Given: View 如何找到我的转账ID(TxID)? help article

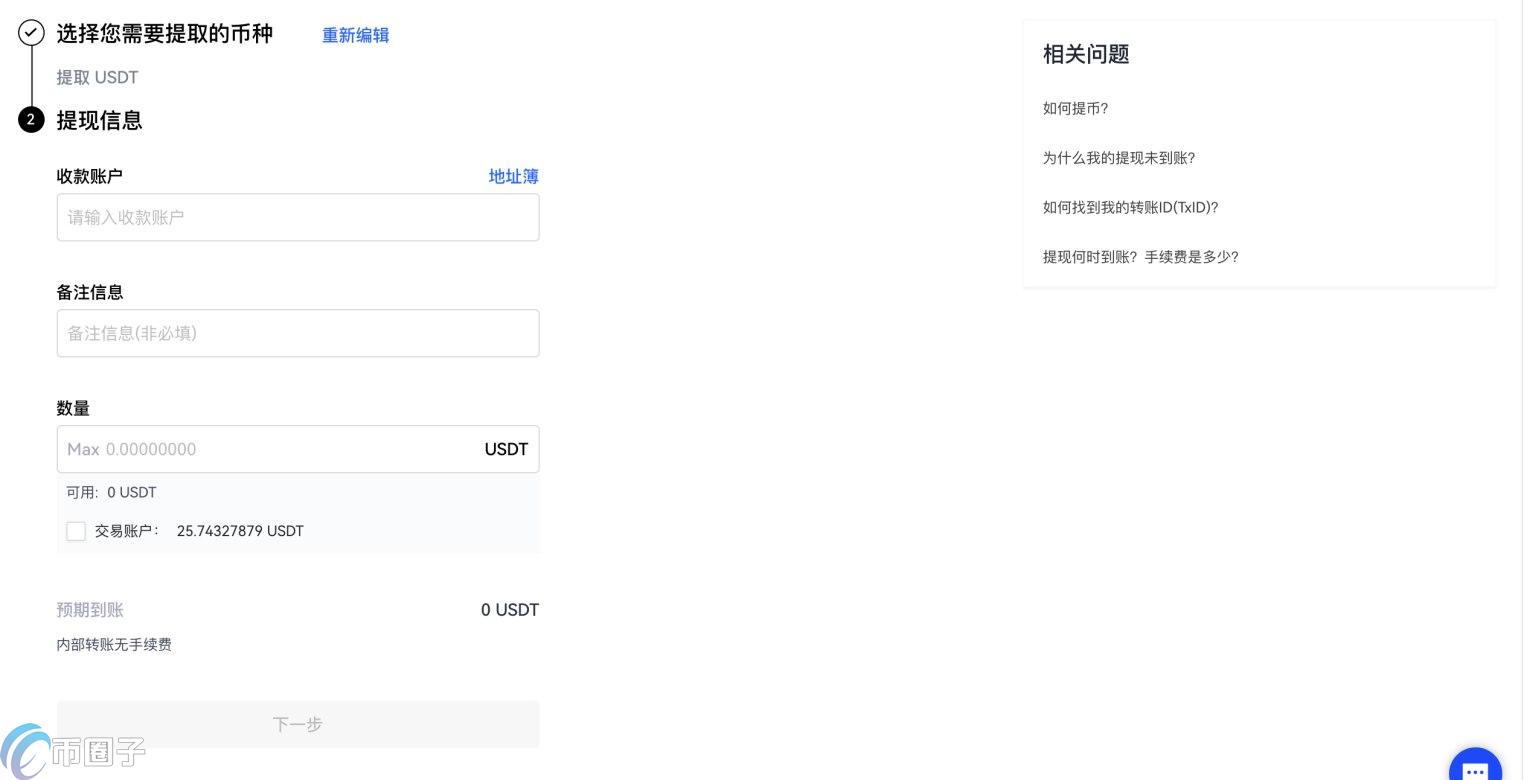Looking at the screenshot, I should coord(1130,207).
